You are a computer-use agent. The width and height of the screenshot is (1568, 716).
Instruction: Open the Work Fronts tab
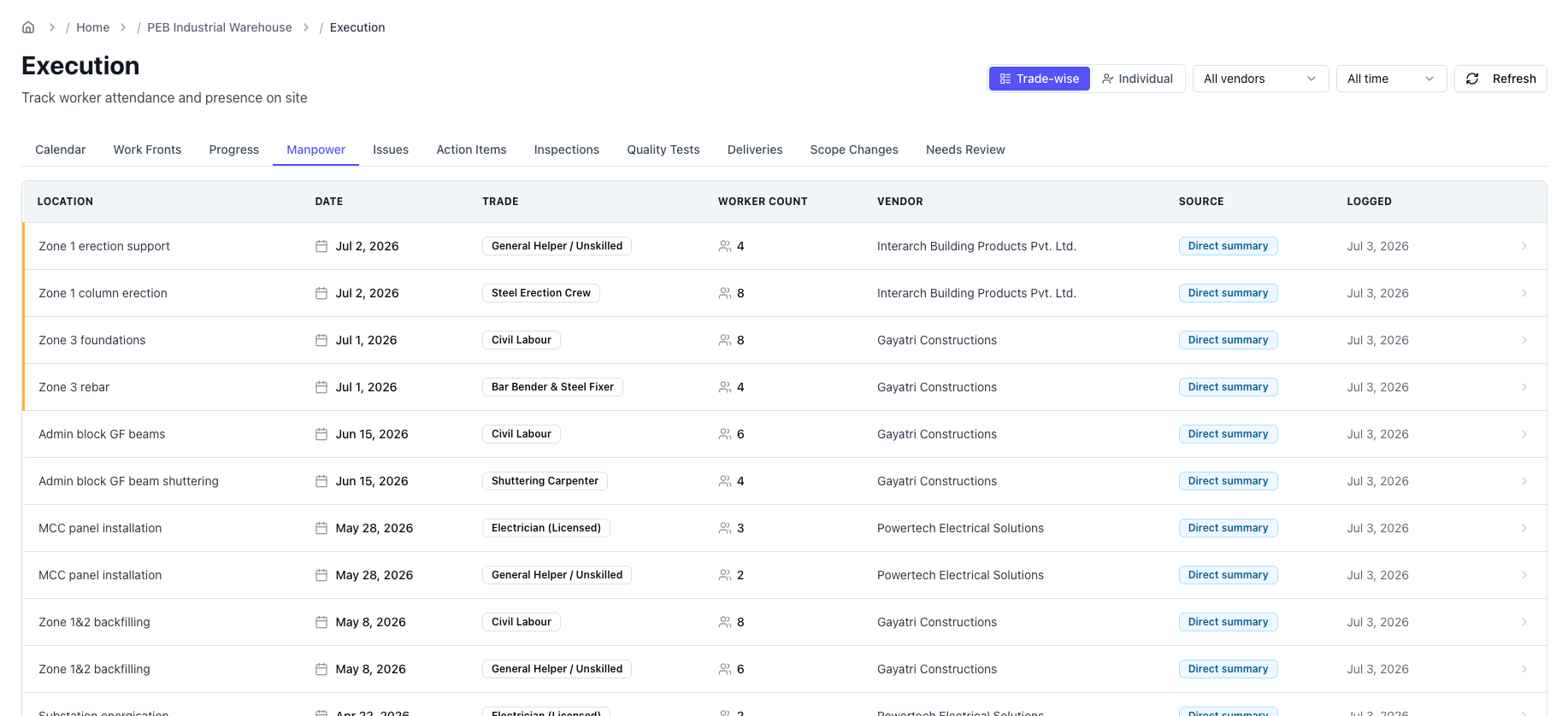click(x=147, y=150)
